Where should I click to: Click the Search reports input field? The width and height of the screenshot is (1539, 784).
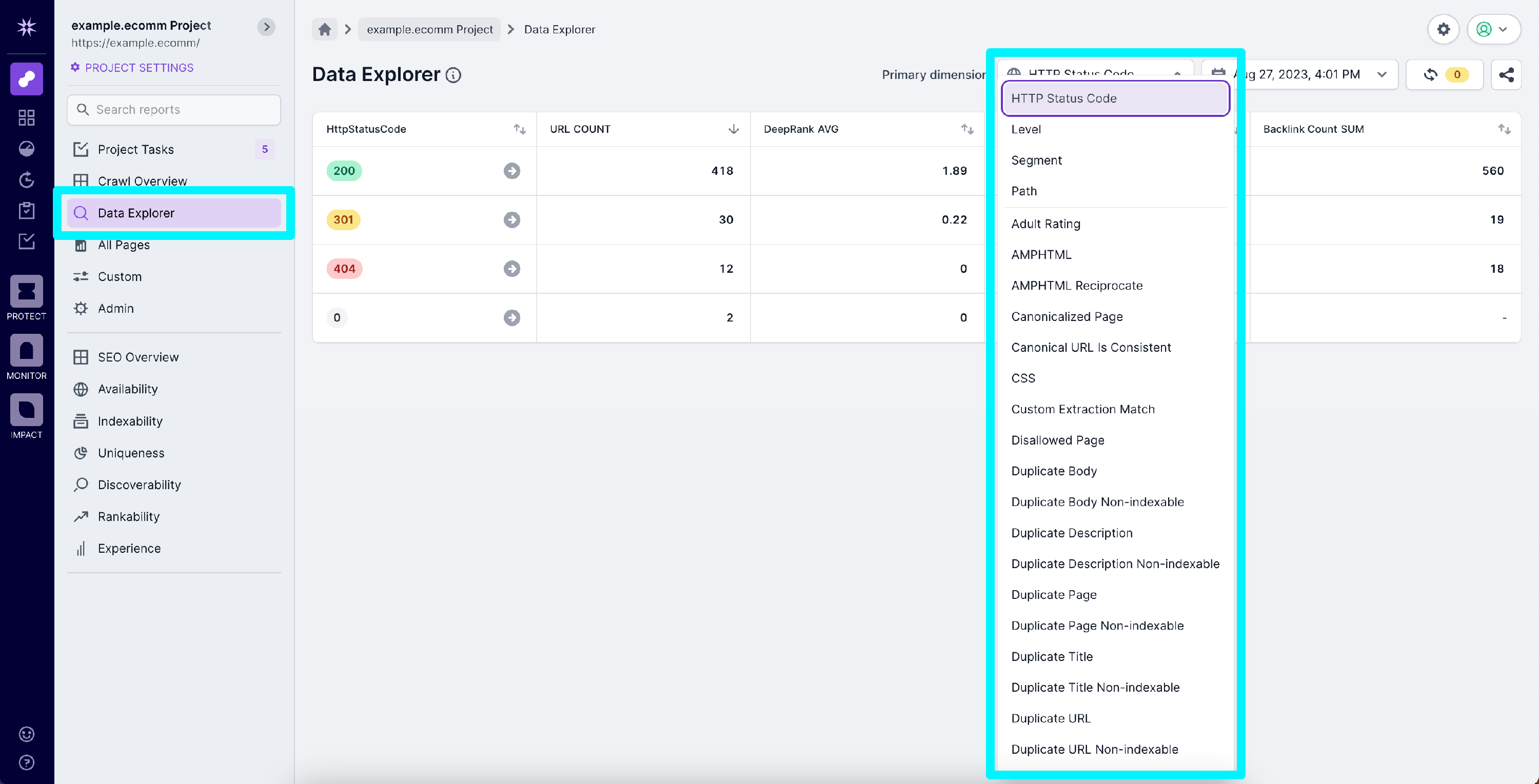[173, 109]
